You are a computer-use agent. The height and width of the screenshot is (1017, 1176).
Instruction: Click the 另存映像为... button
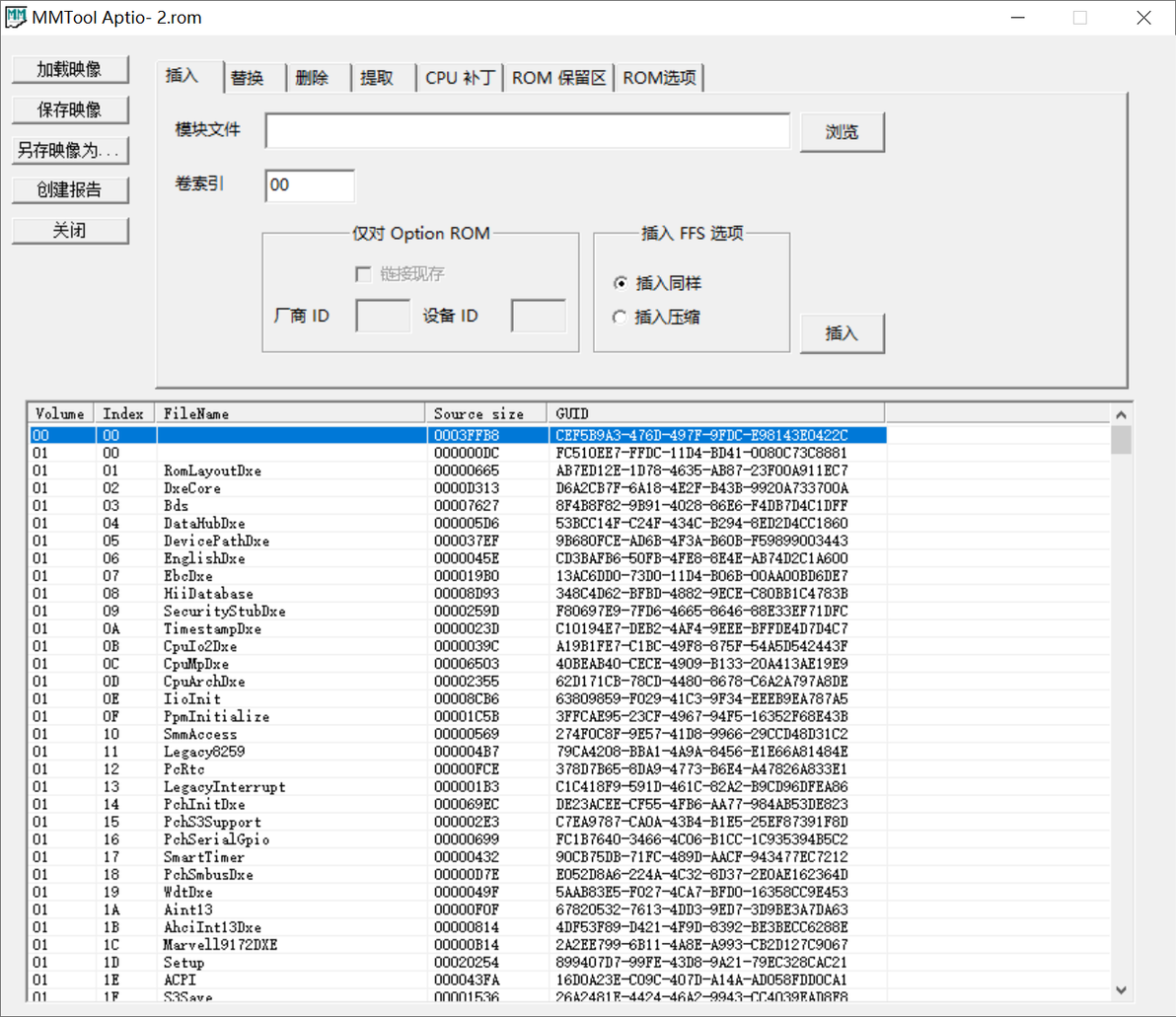coord(70,150)
